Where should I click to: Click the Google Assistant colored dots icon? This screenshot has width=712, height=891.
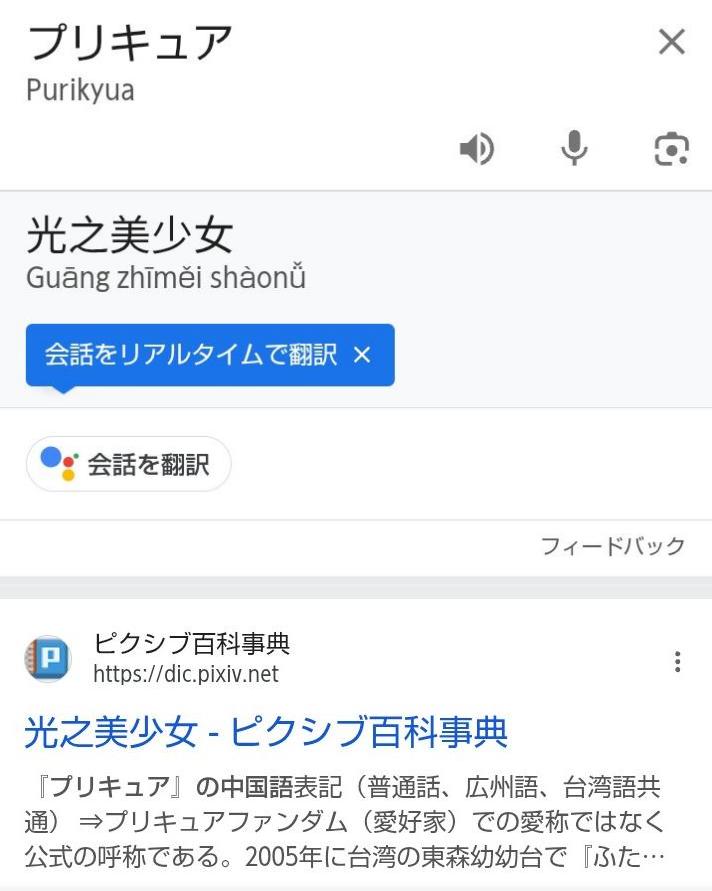pyautogui.click(x=58, y=464)
